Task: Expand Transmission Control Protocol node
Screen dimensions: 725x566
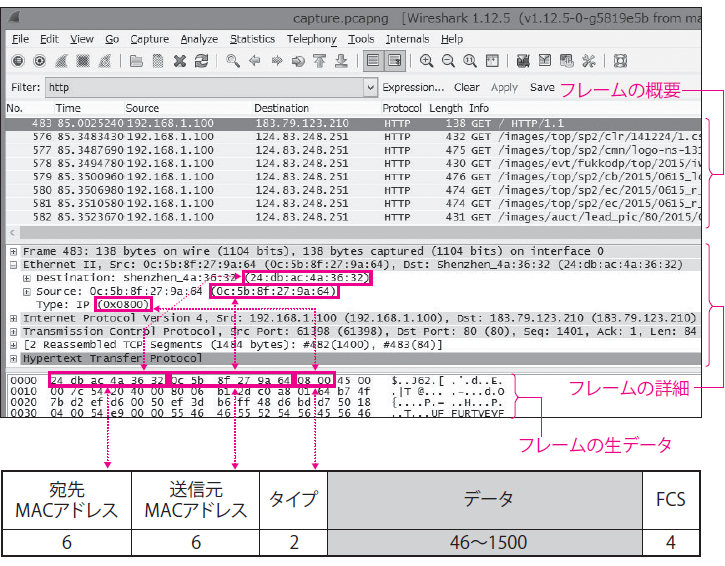Action: pos(13,332)
